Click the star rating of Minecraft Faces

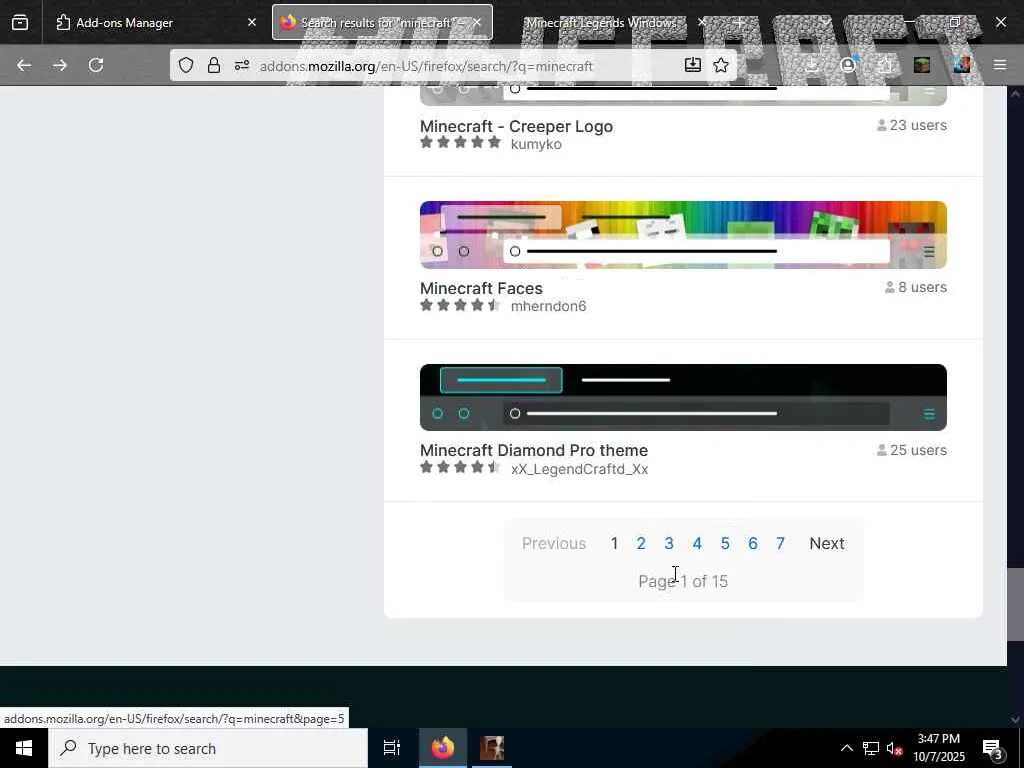point(460,305)
